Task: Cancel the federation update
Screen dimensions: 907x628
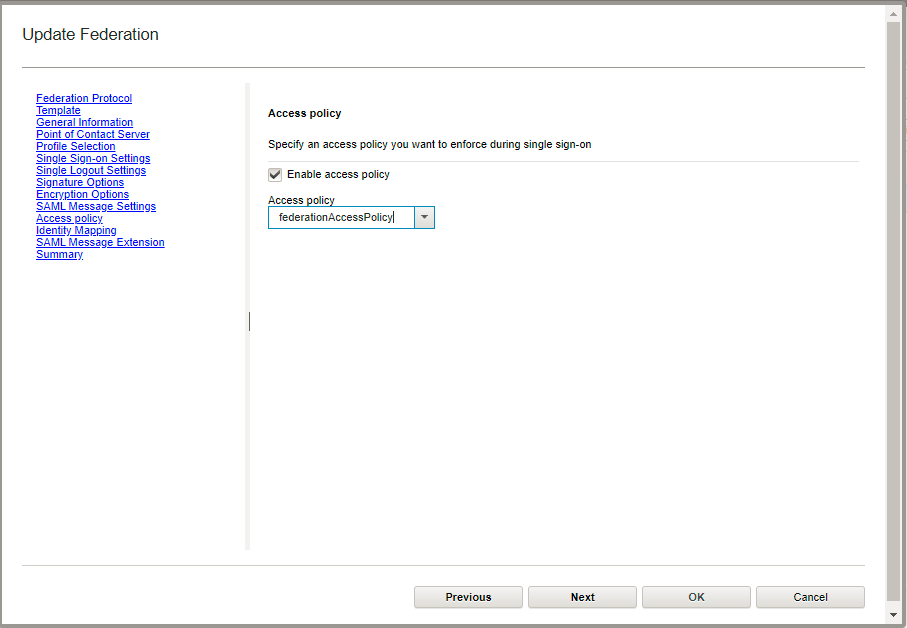Action: 810,597
